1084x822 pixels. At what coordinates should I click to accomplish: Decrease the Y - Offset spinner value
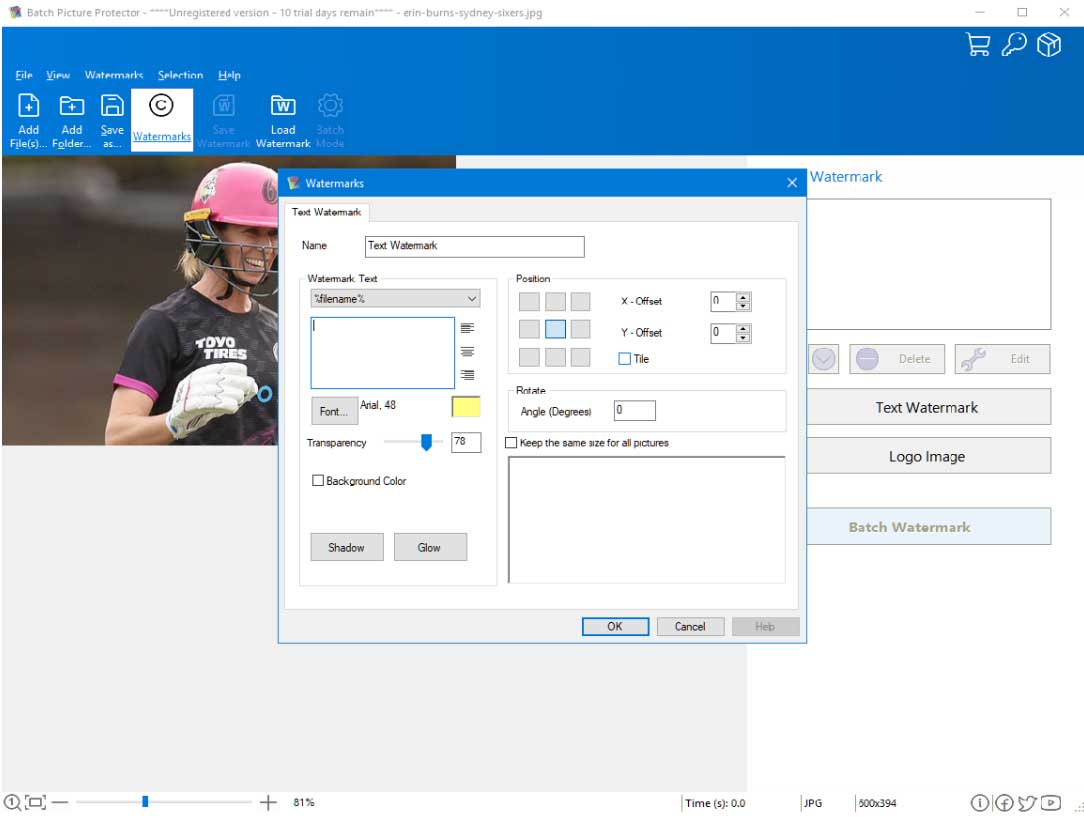point(743,338)
